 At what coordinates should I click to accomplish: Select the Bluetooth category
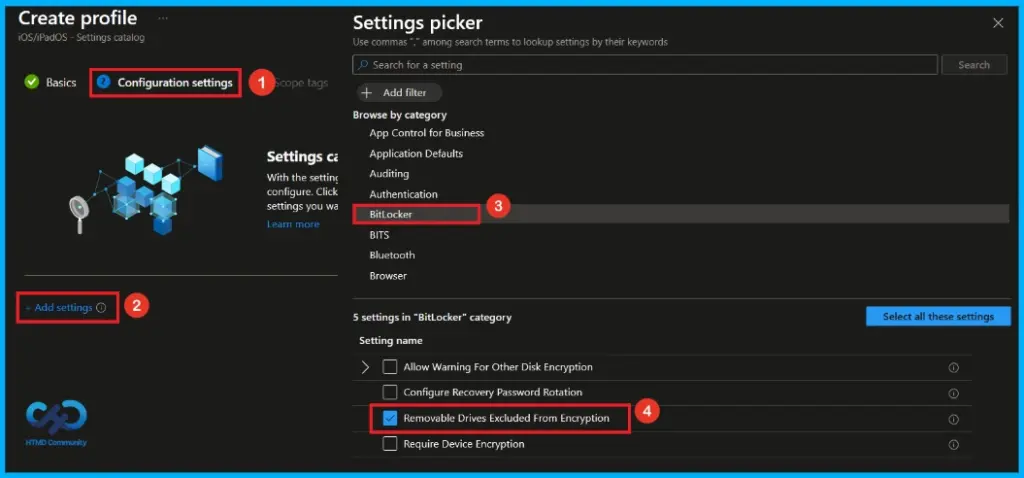coord(392,255)
